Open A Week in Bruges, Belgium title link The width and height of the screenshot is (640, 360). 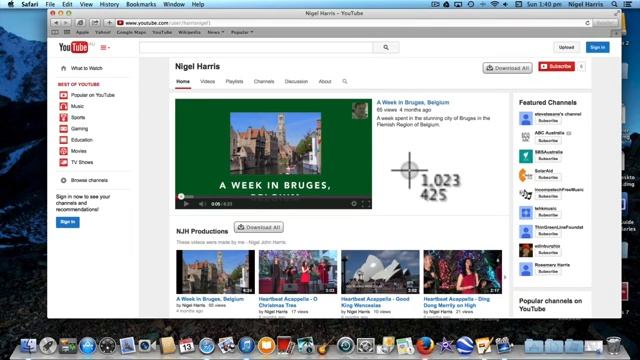(x=413, y=102)
